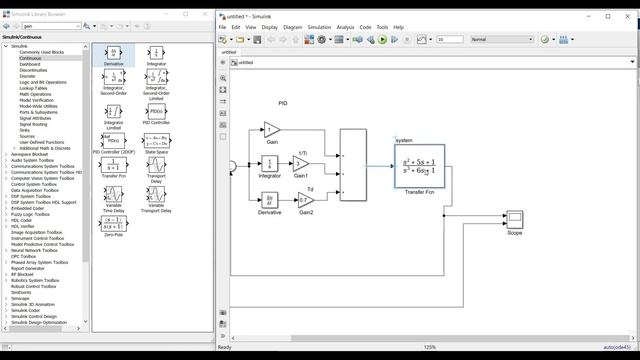The width and height of the screenshot is (640, 360).
Task: Select the Transfer Fcn library block
Action: 113,168
